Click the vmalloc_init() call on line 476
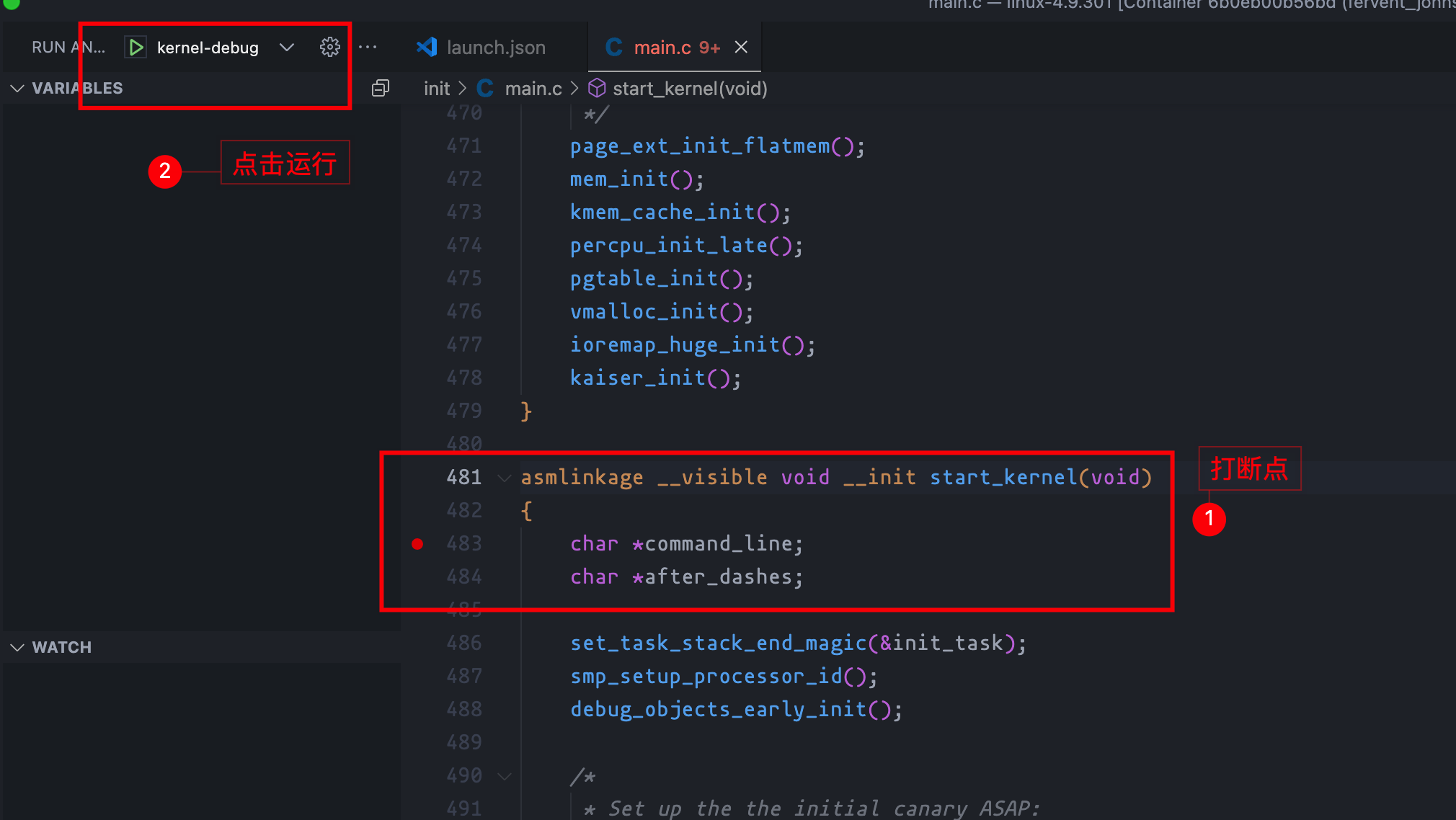 [x=662, y=312]
